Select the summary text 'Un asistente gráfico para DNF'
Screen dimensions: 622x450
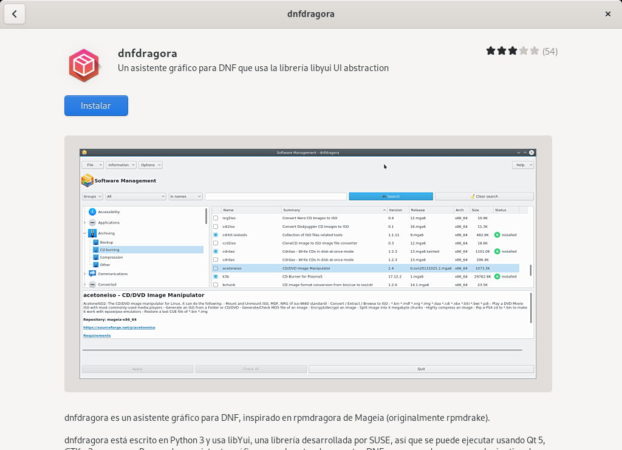click(x=177, y=68)
